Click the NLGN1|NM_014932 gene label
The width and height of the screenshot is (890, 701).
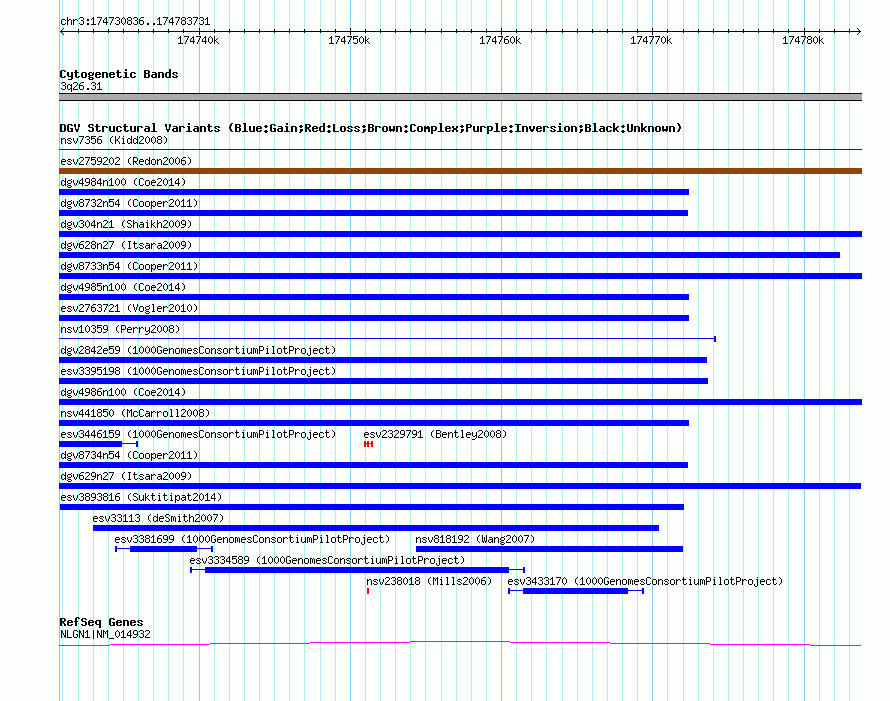coord(106,635)
